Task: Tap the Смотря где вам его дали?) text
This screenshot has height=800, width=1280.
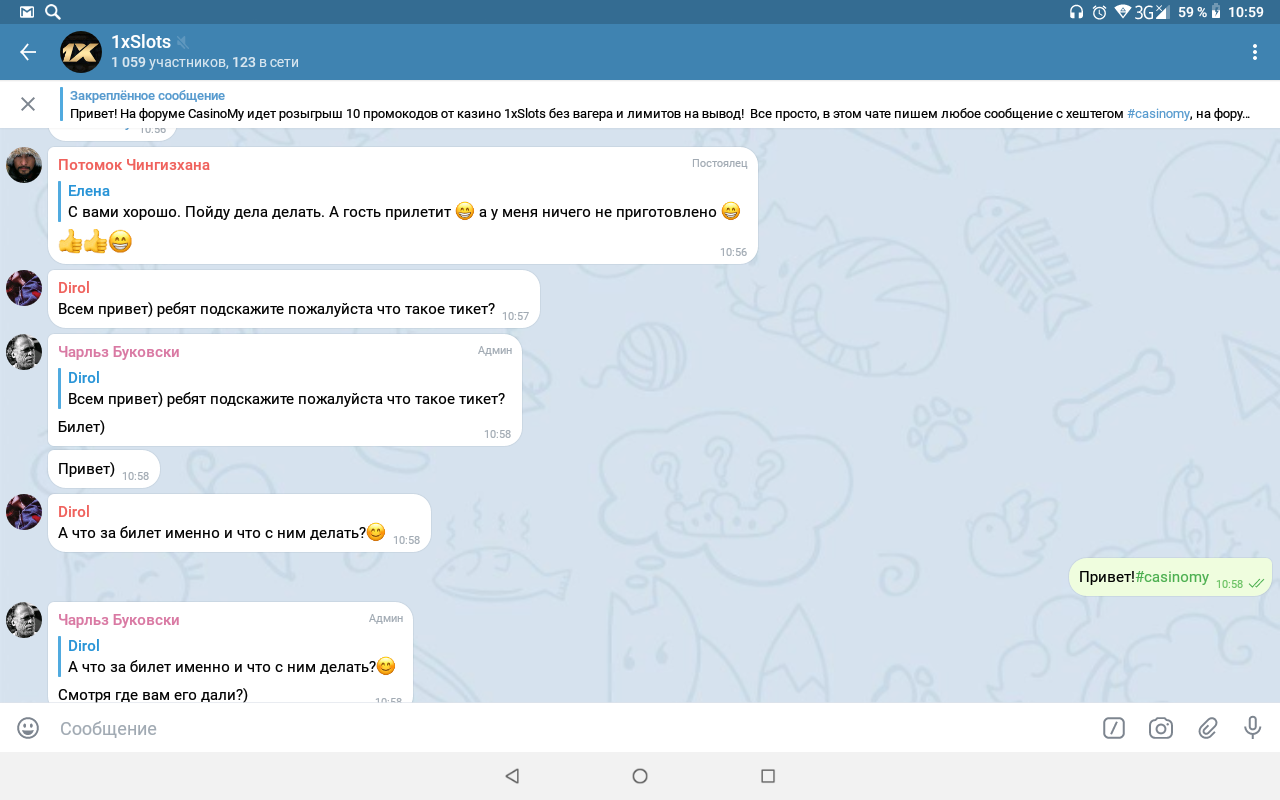Action: [x=153, y=694]
